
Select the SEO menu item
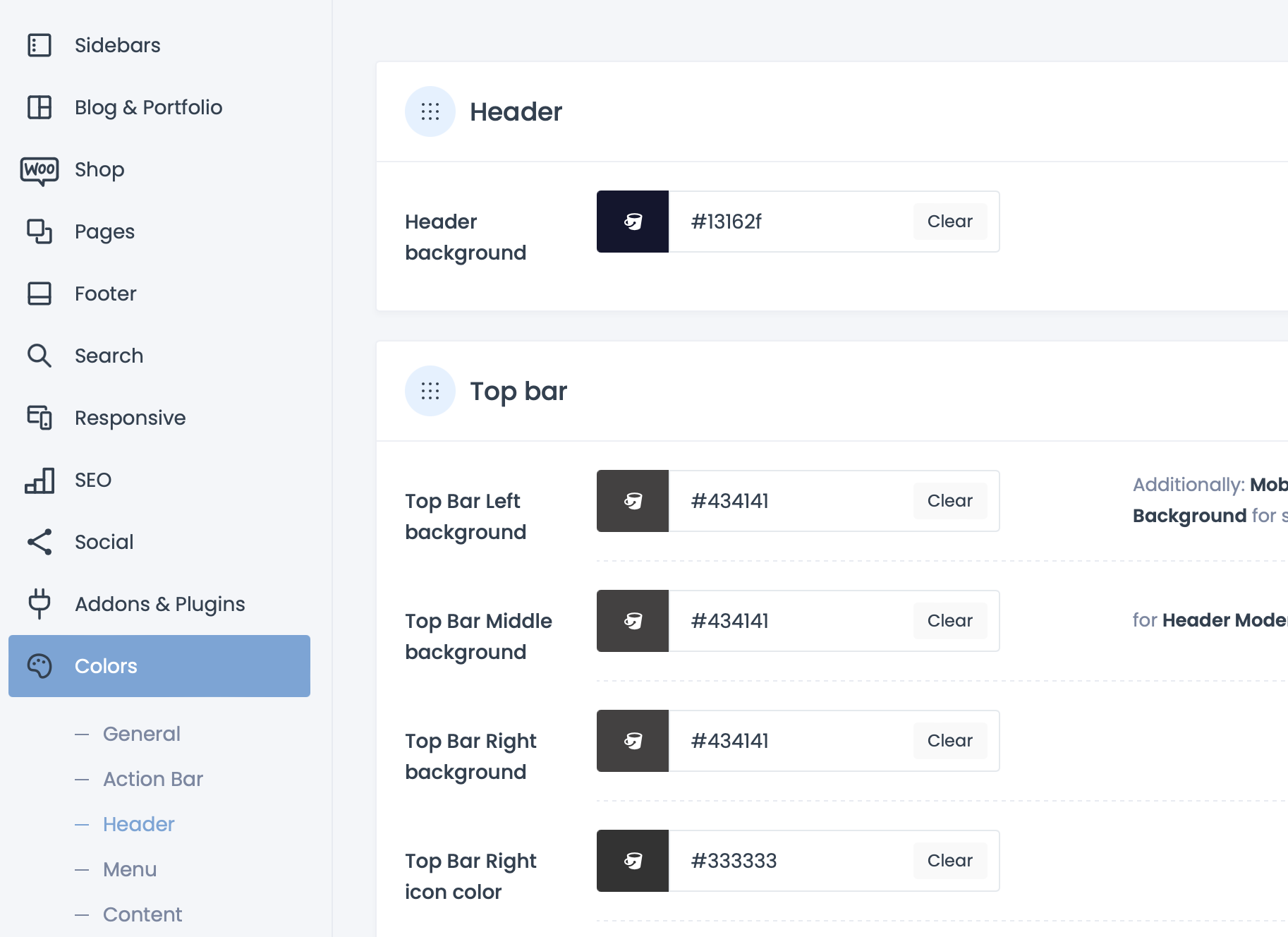pos(159,480)
